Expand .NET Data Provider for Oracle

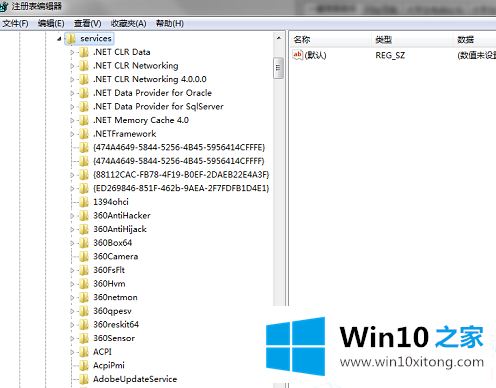point(72,93)
